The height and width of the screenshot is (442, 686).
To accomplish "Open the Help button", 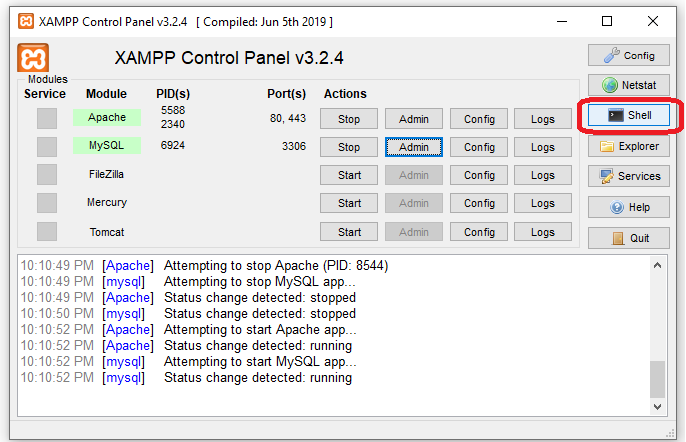I will point(629,207).
